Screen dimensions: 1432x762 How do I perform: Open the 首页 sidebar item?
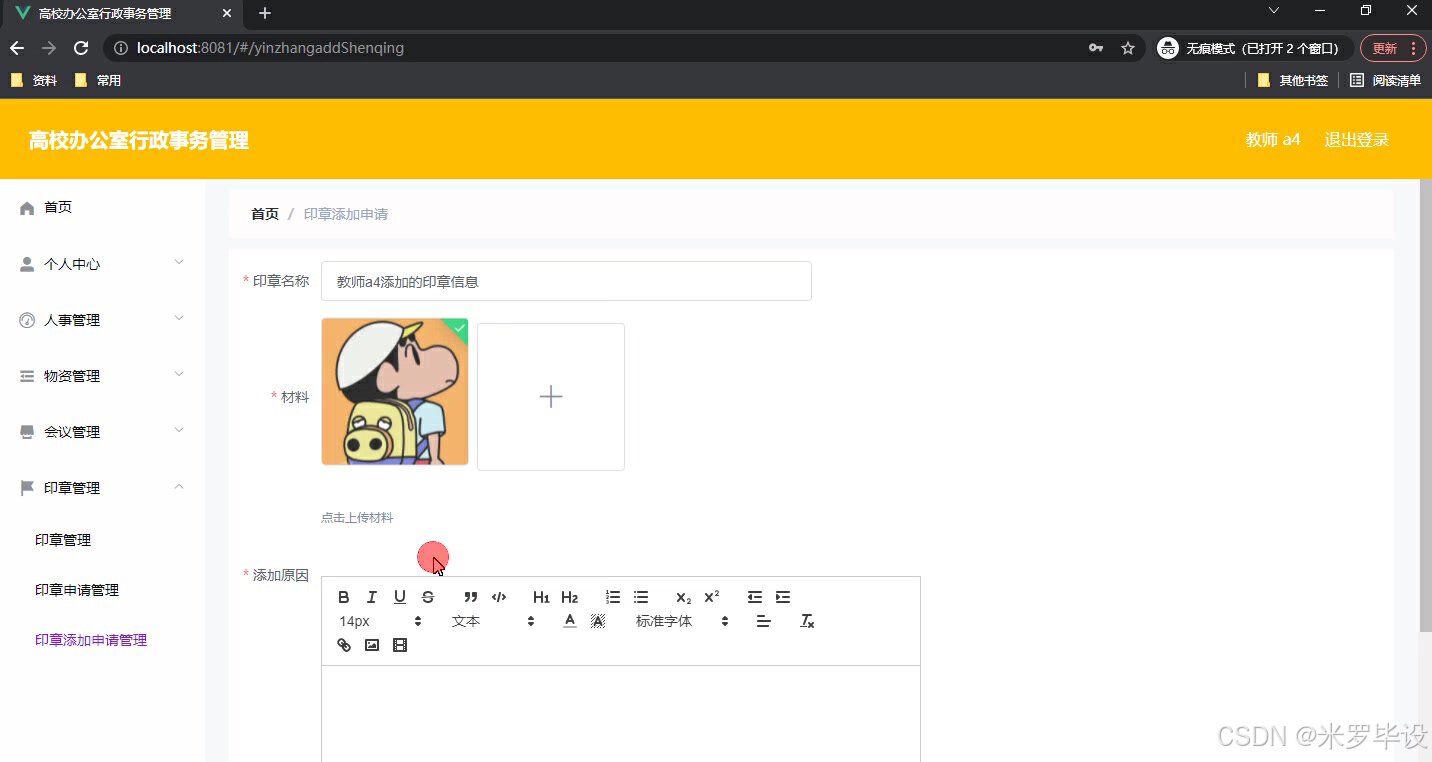coord(103,207)
